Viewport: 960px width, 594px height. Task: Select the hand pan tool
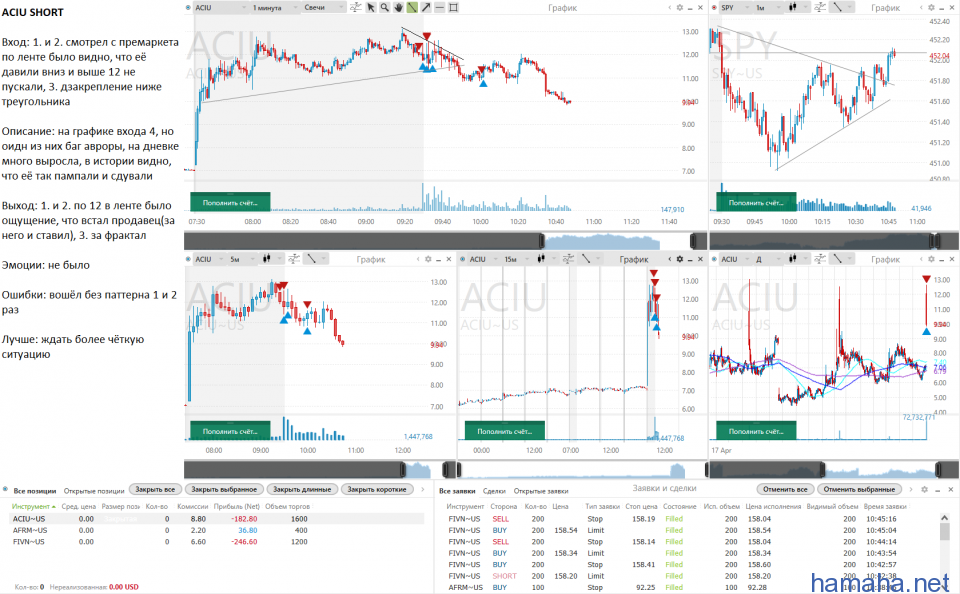pos(398,7)
